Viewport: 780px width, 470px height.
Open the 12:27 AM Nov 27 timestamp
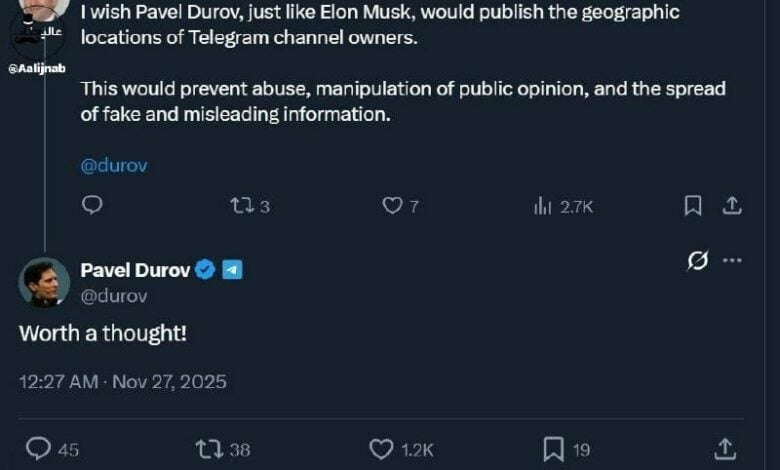123,382
